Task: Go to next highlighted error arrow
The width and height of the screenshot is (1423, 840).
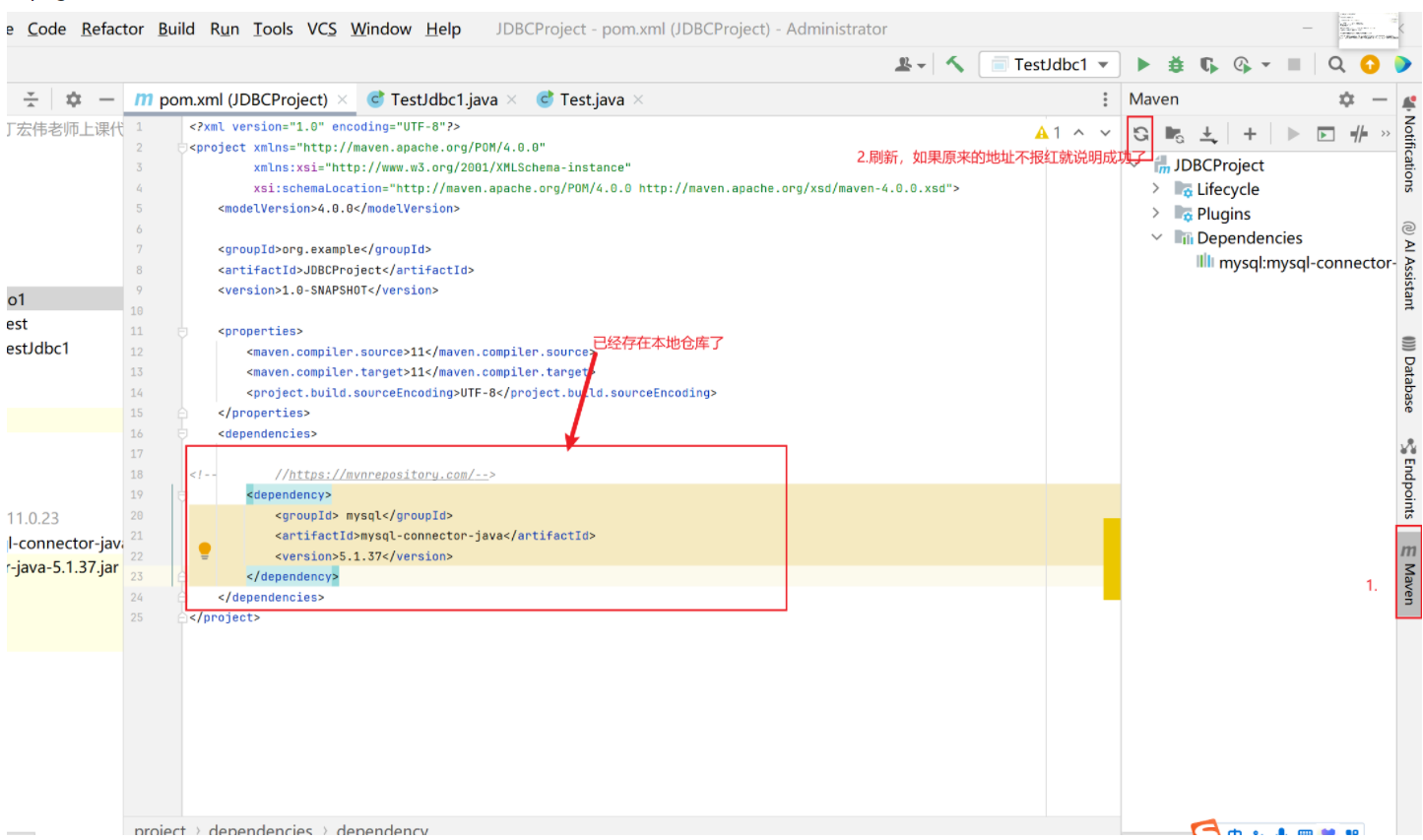Action: [x=1106, y=133]
